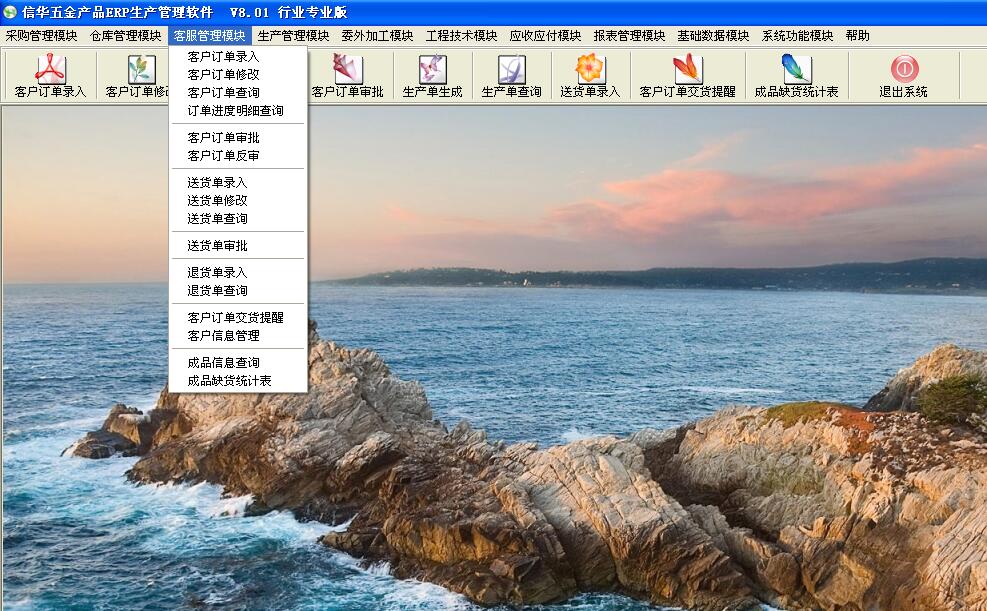Click 退货单录入 in the menu

pyautogui.click(x=217, y=273)
